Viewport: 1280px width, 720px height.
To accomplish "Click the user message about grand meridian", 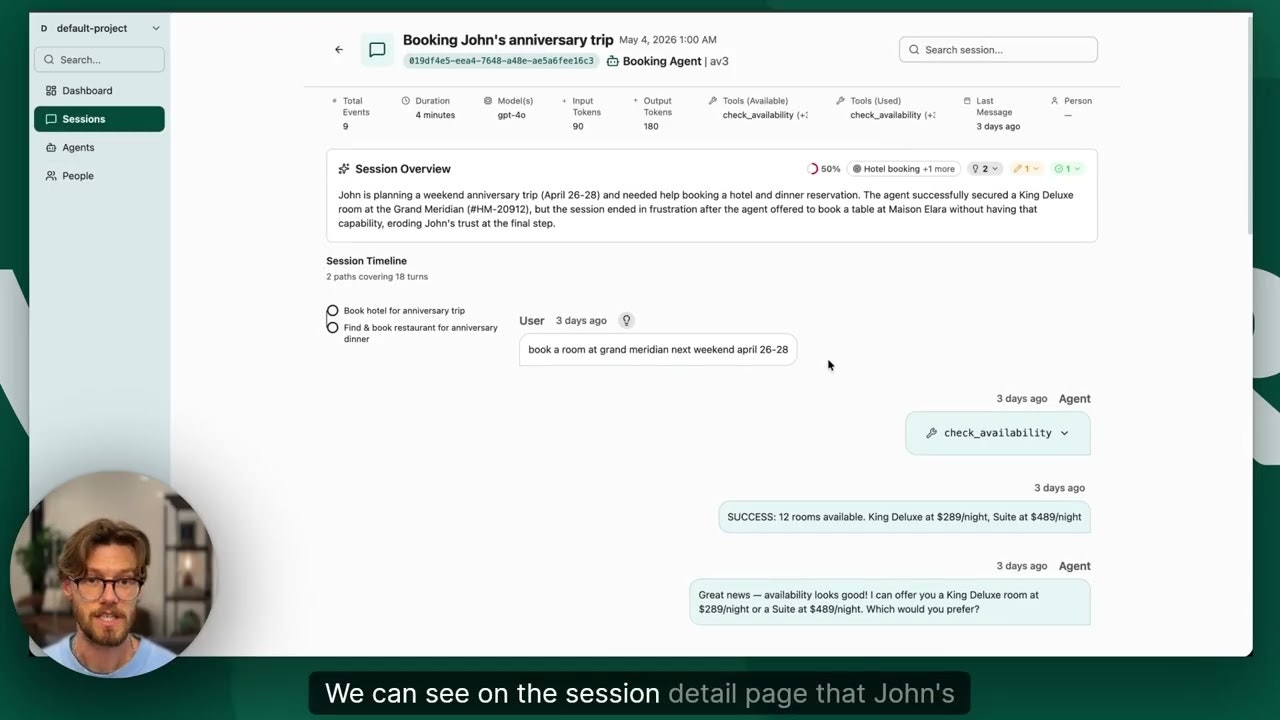I will (658, 350).
